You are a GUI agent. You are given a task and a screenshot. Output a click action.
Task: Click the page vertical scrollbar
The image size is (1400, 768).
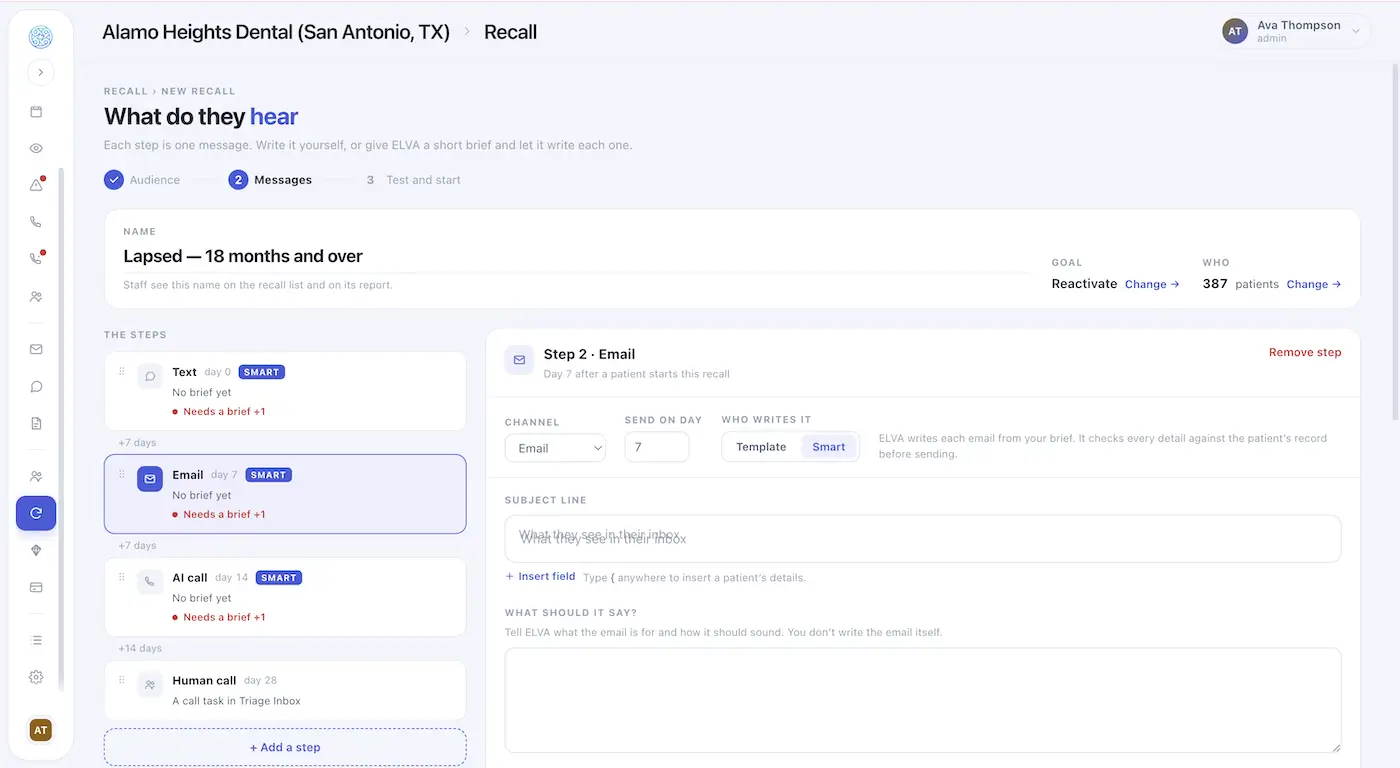[1395, 240]
